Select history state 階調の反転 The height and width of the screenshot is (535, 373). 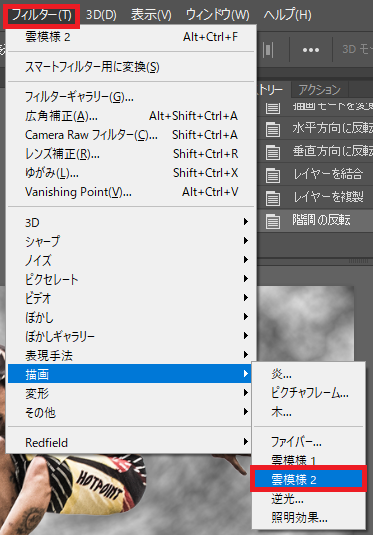(316, 220)
